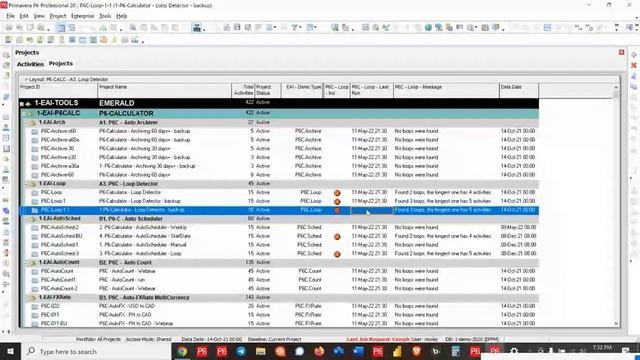Collapse the 1-EAI-AutoSched group
This screenshot has width=640, height=360.
tap(27, 219)
